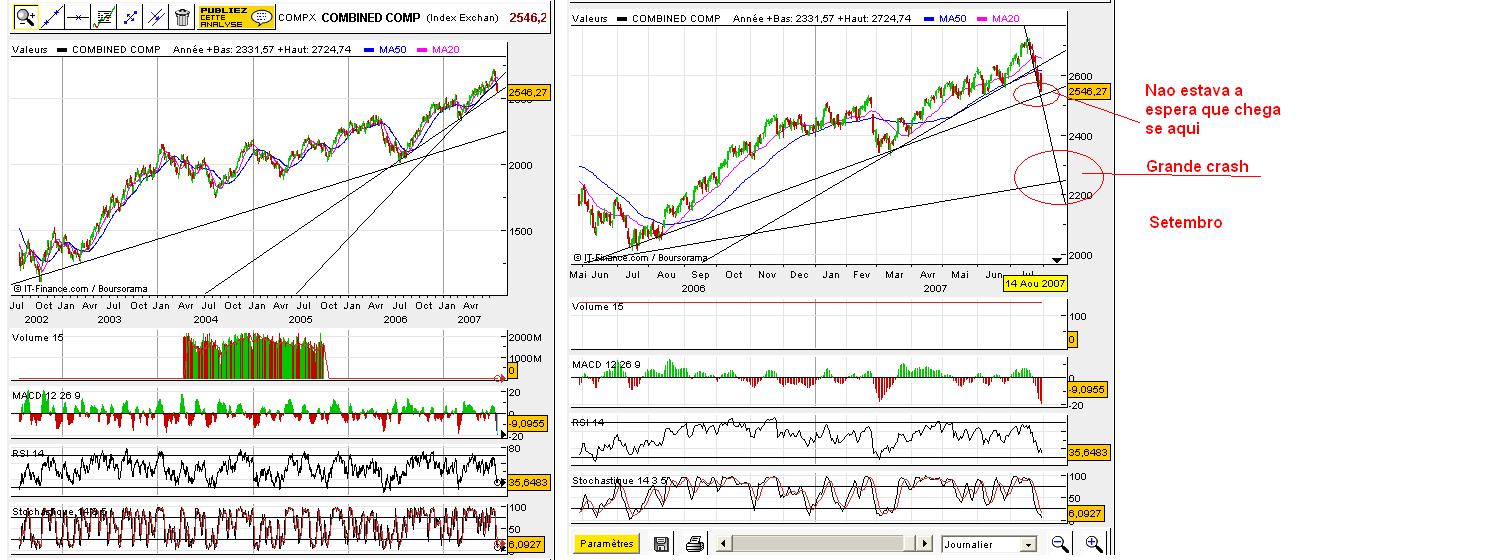
Task: Select the dotted segment line tool
Action: coord(130,16)
